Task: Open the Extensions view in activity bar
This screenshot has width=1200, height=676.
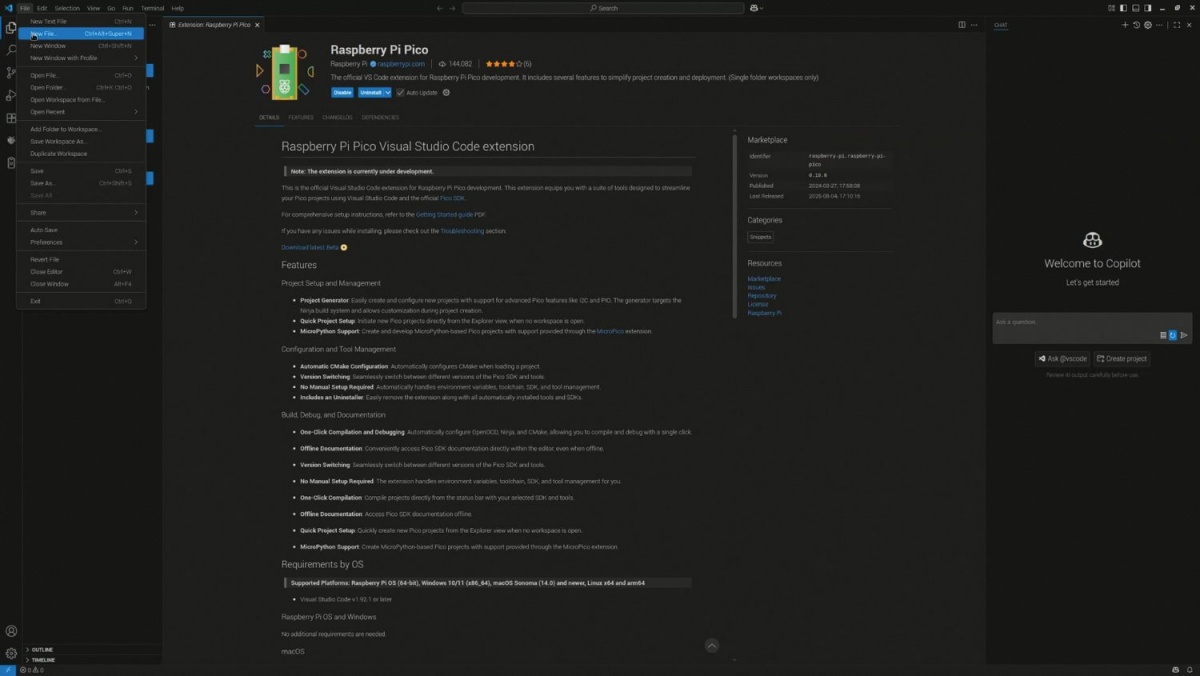Action: coord(11,118)
